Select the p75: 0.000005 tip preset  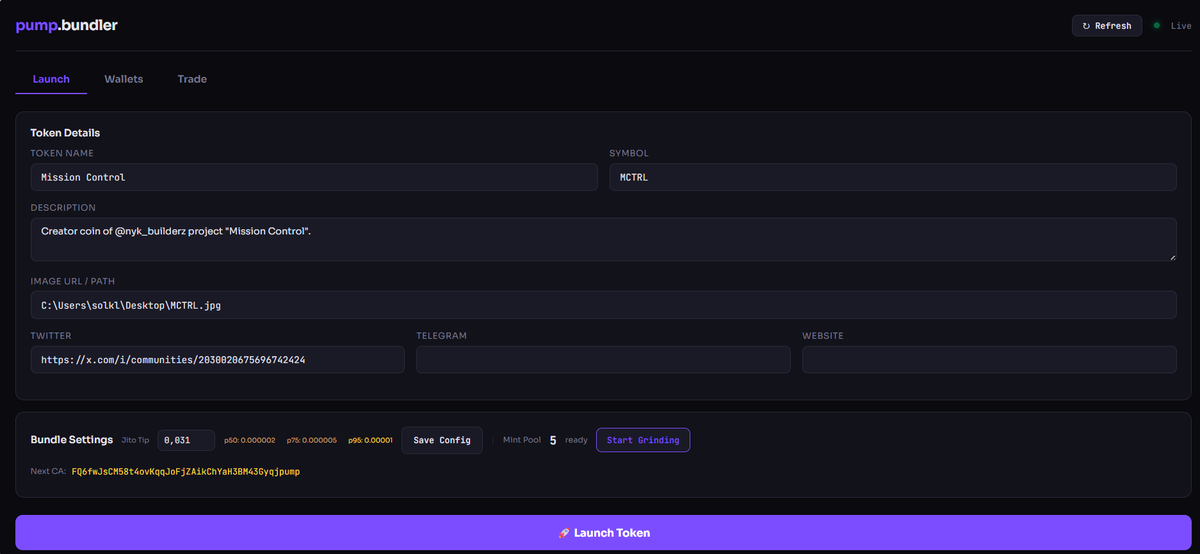pos(312,440)
